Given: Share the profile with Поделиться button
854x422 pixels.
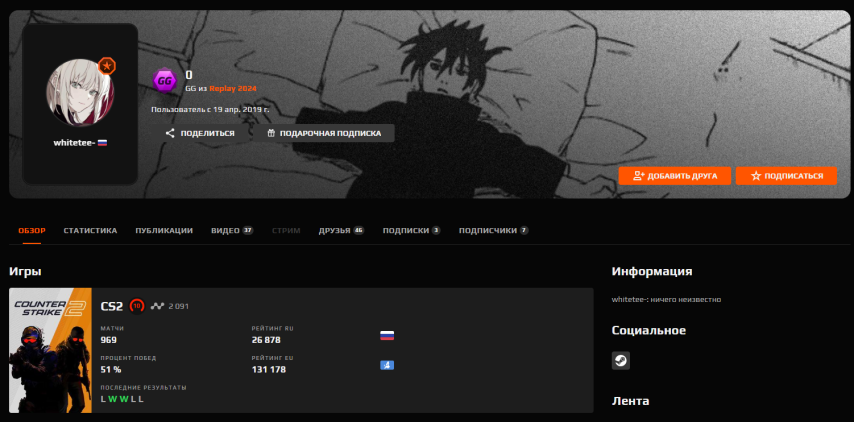Looking at the screenshot, I should [x=200, y=133].
